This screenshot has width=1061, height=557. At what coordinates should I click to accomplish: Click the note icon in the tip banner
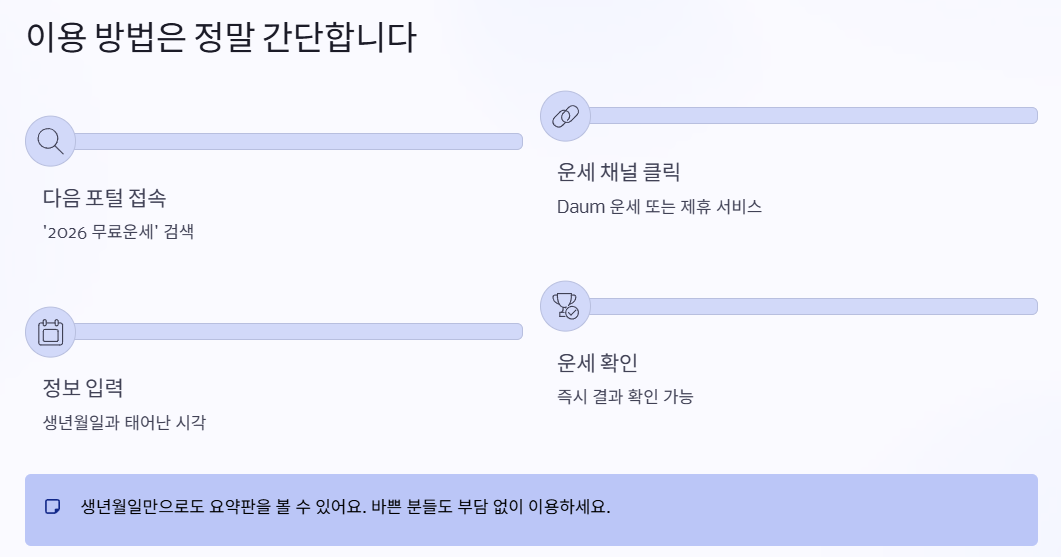[52, 507]
